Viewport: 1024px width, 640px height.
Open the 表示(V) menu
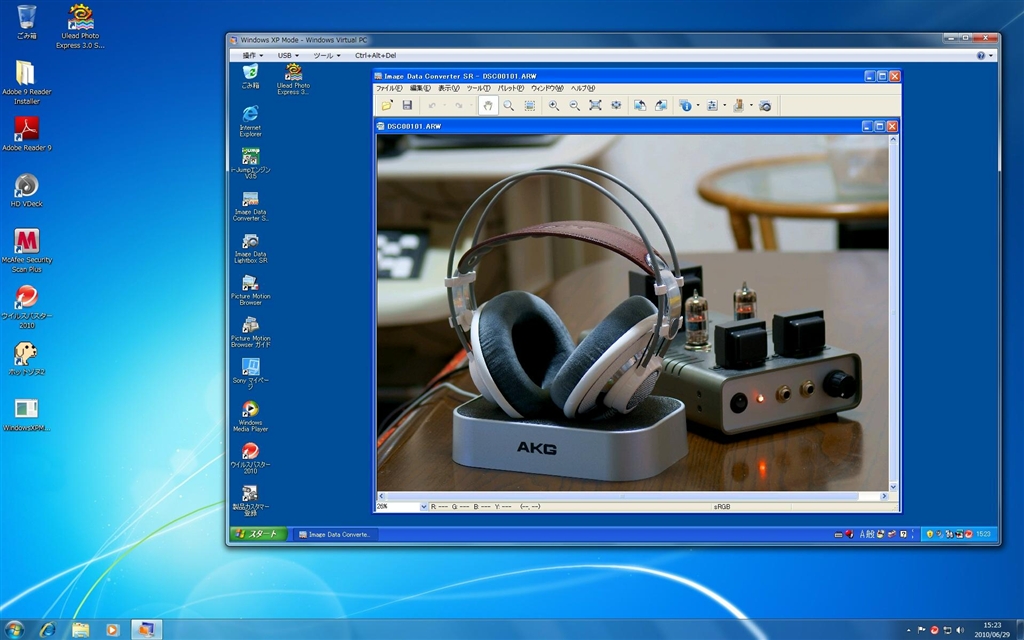click(x=448, y=88)
